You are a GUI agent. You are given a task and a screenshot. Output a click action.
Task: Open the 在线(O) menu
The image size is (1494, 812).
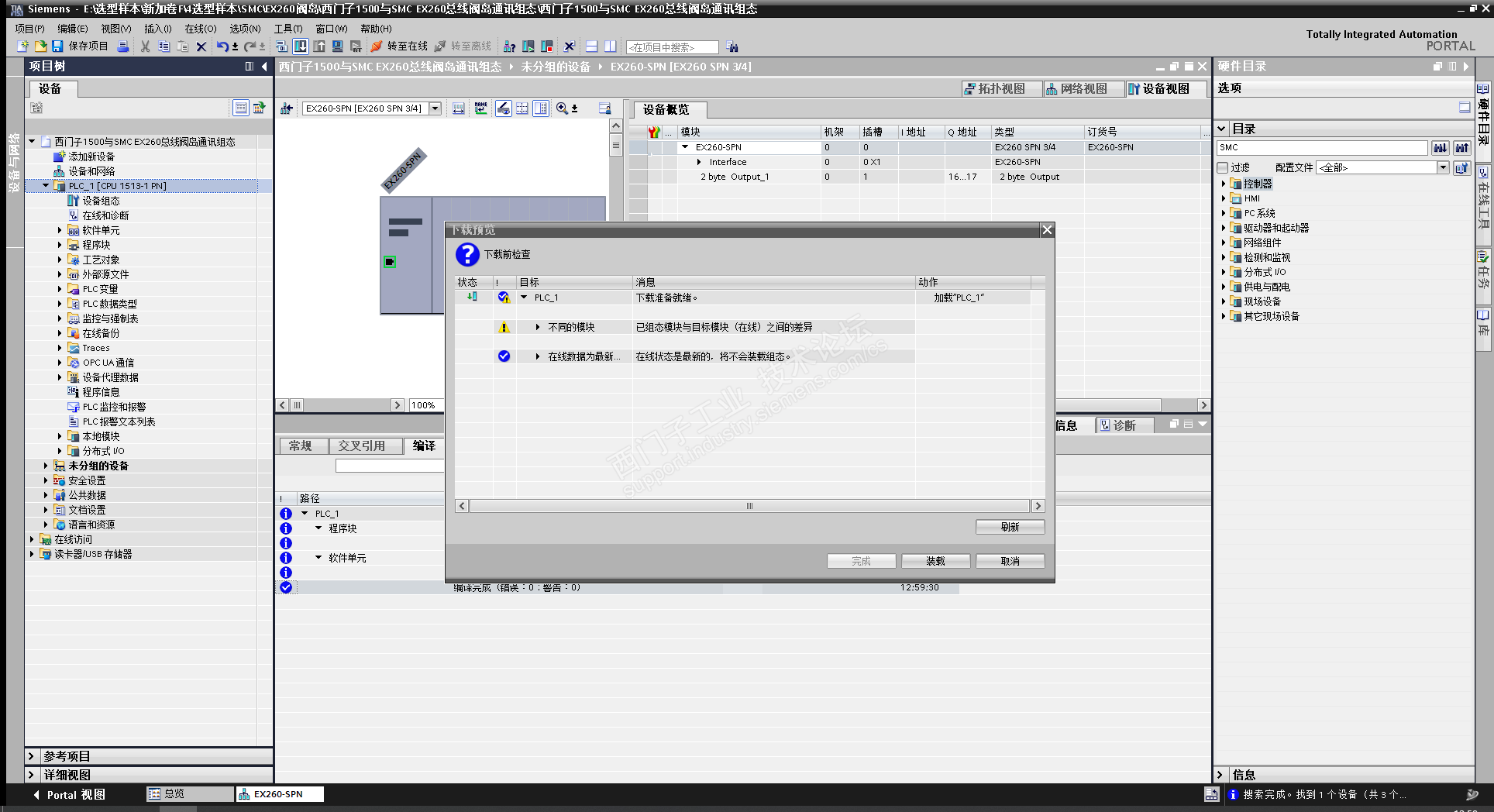pos(200,29)
